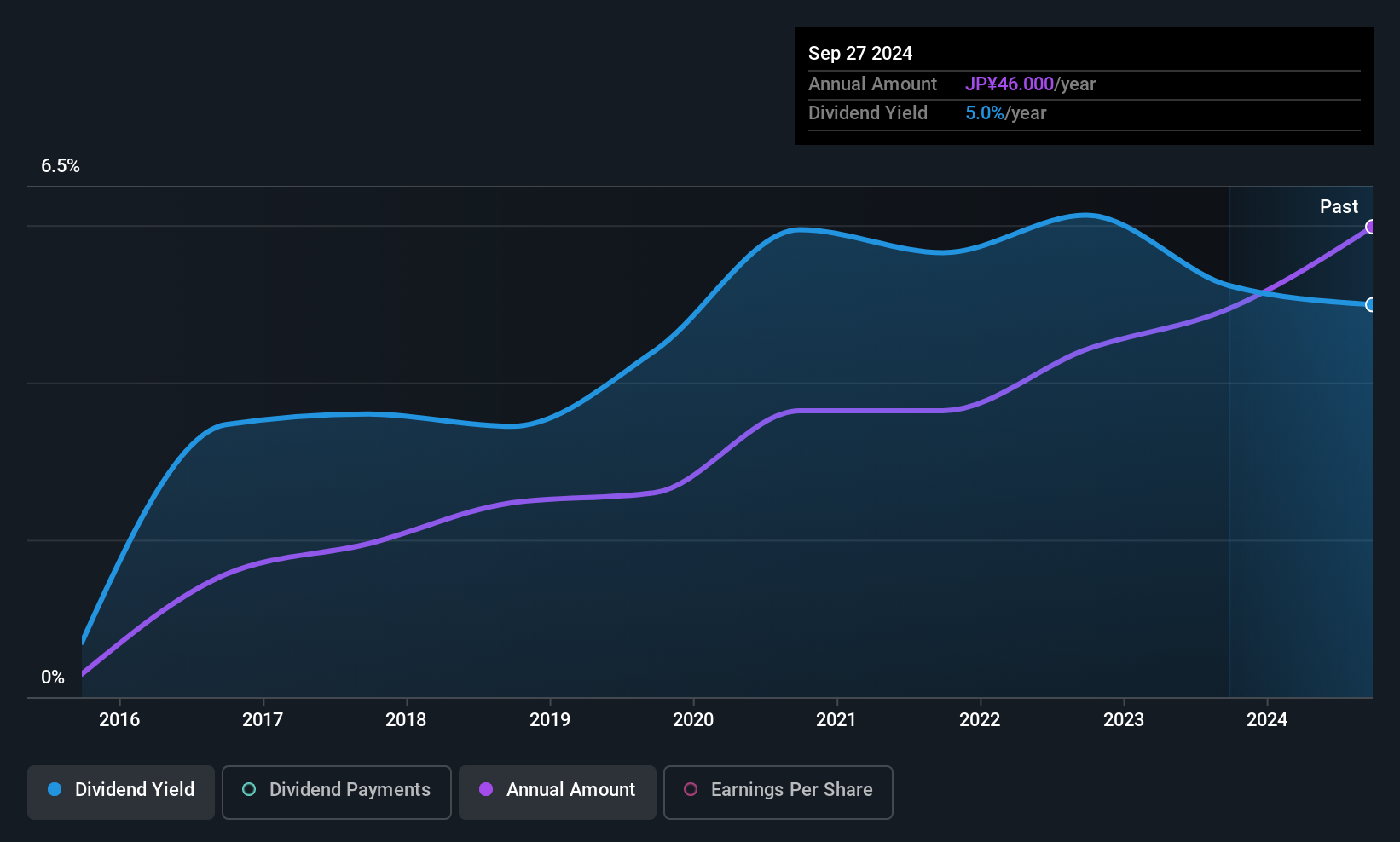Click the blue Dividend Yield legend dot
Image resolution: width=1400 pixels, height=842 pixels.
pos(55,789)
